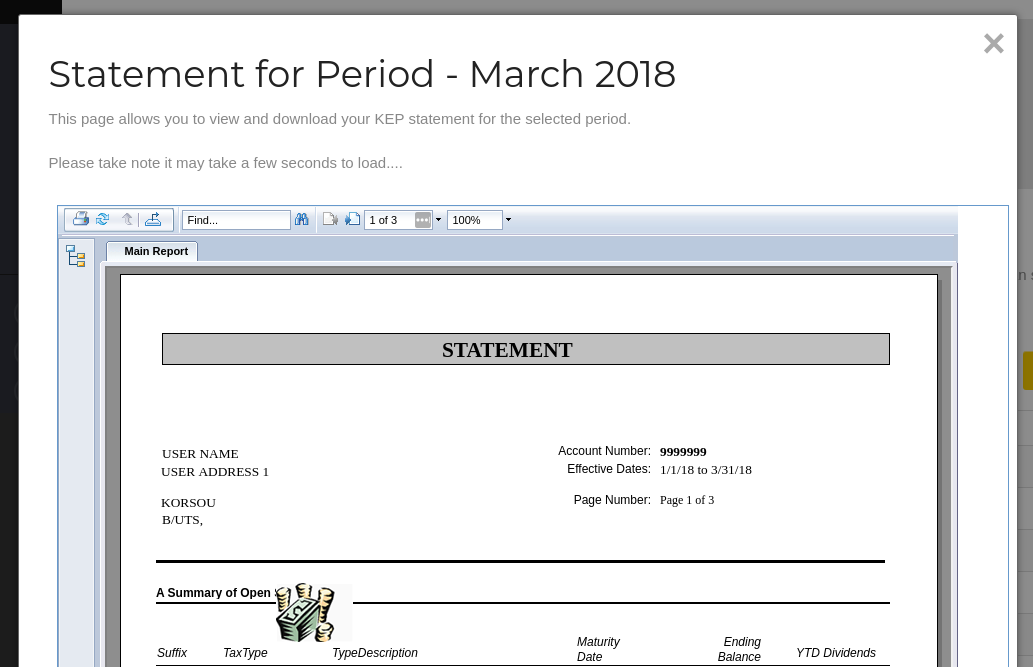The image size is (1033, 667).
Task: Click the STATEMENT header banner
Action: (x=525, y=350)
